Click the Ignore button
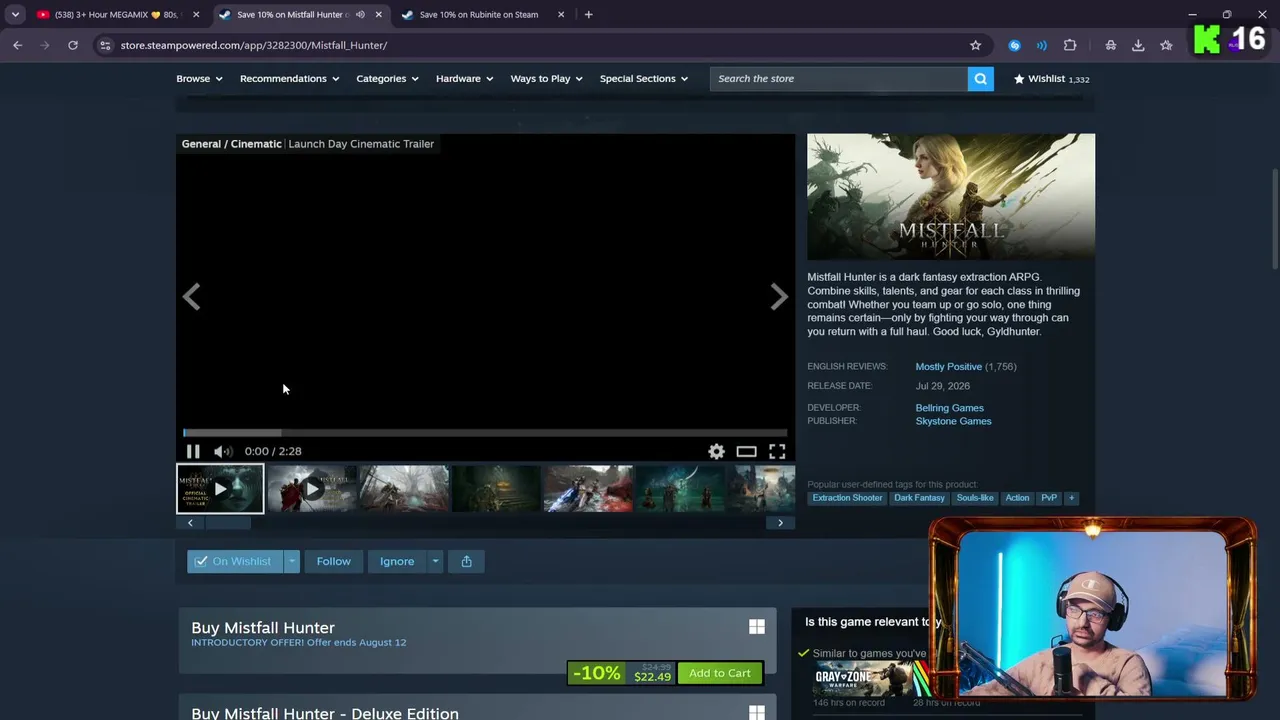Viewport: 1280px width, 720px height. coord(397,561)
